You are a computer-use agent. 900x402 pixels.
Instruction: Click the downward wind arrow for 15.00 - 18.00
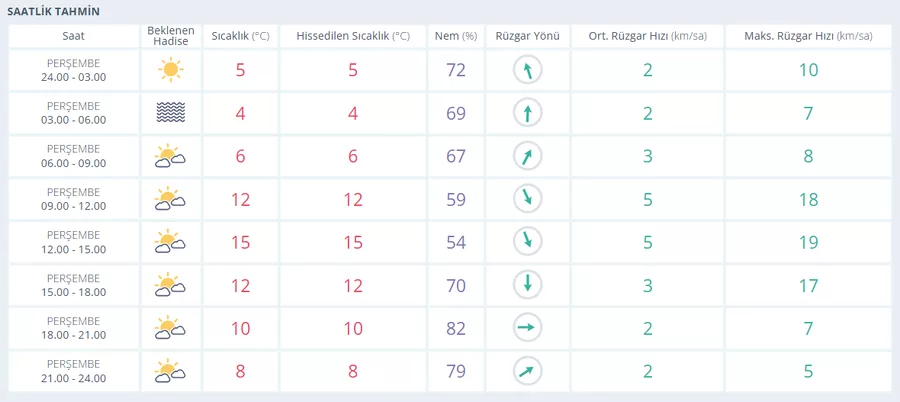pos(527,285)
